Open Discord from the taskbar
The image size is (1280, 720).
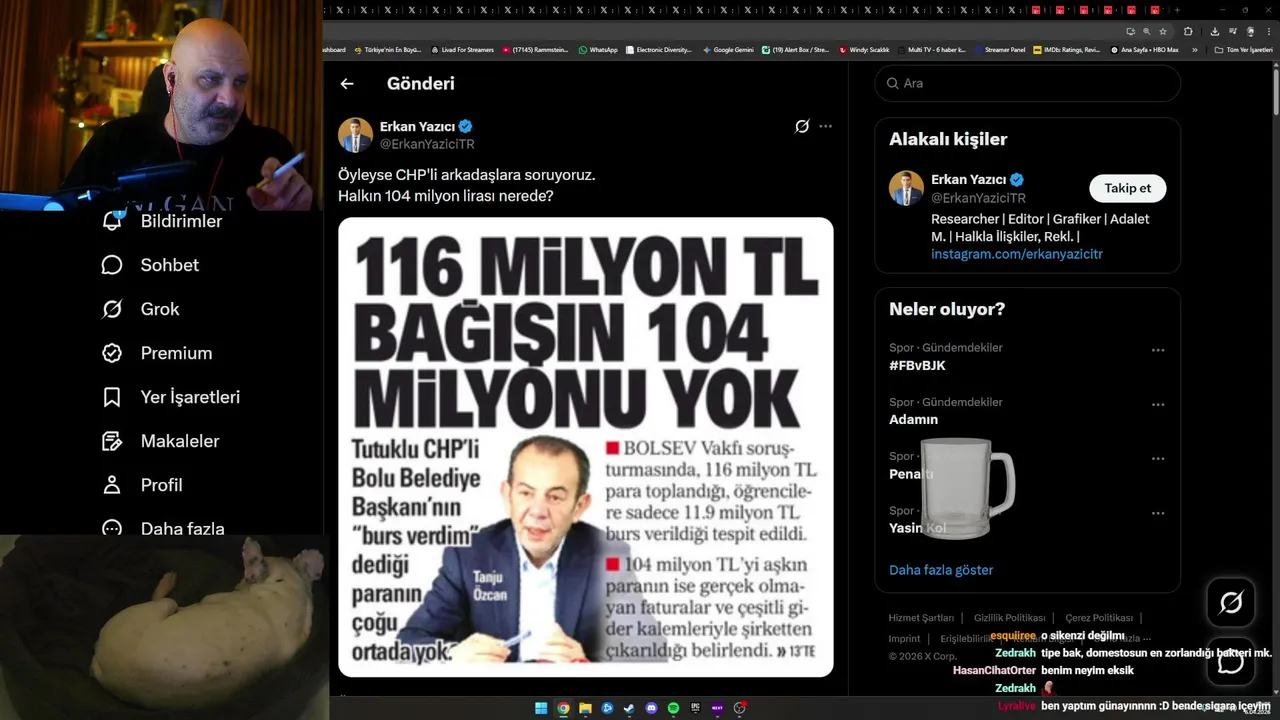coord(651,708)
